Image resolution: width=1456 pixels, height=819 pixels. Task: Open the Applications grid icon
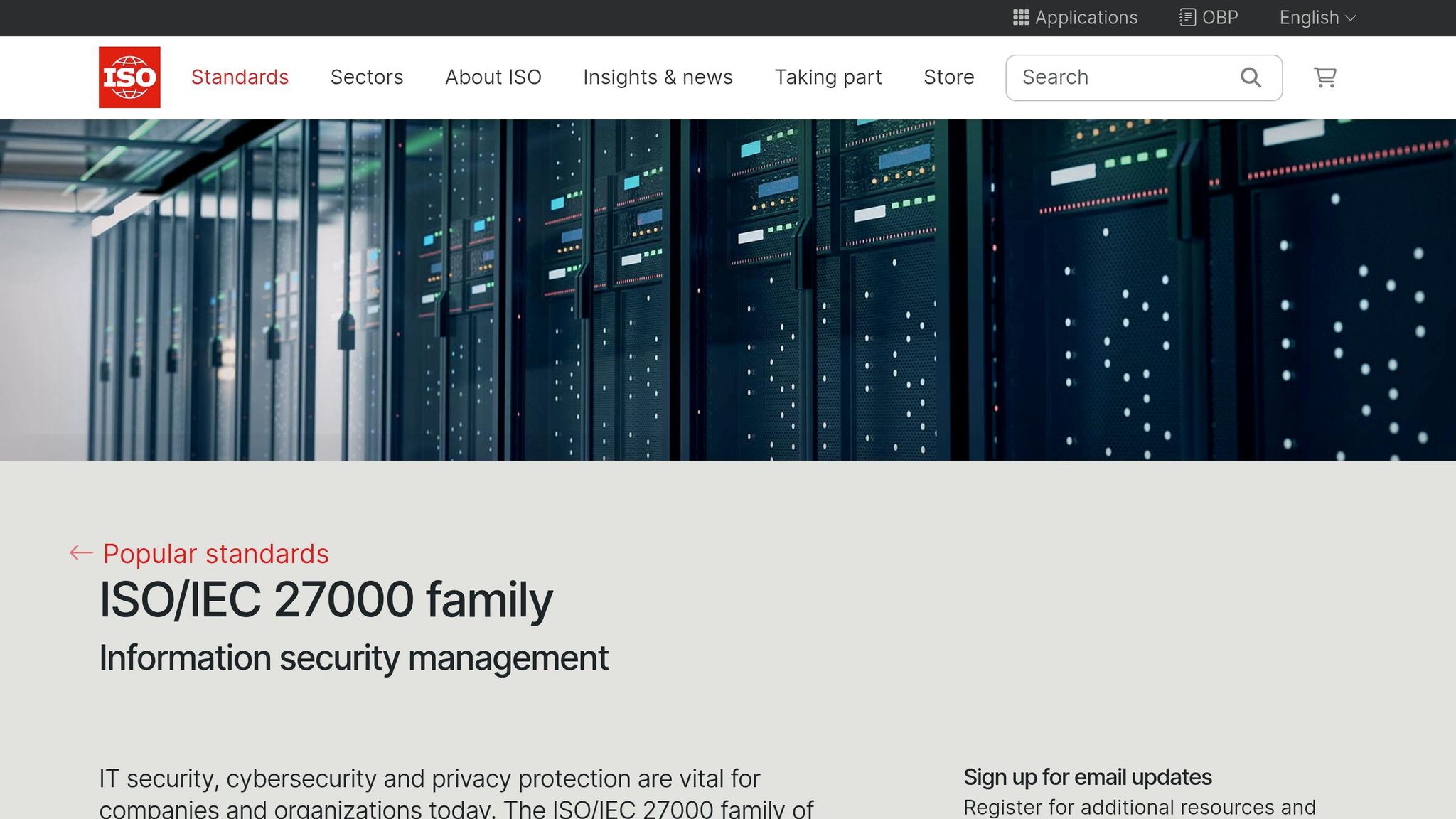1021,18
